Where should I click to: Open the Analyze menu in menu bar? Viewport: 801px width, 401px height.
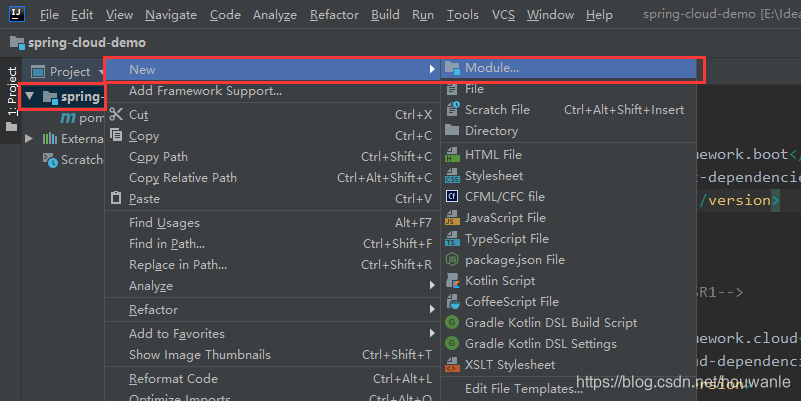[275, 15]
